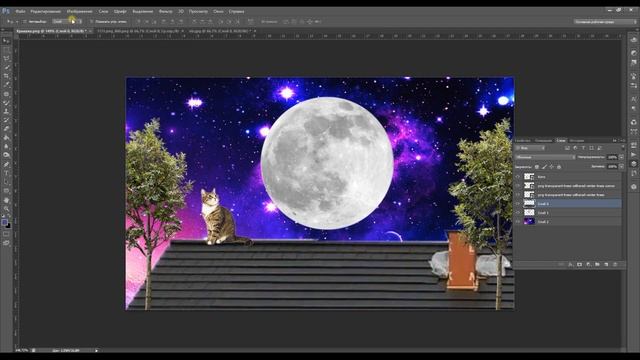Select the Rectangle shape tool

(6, 191)
